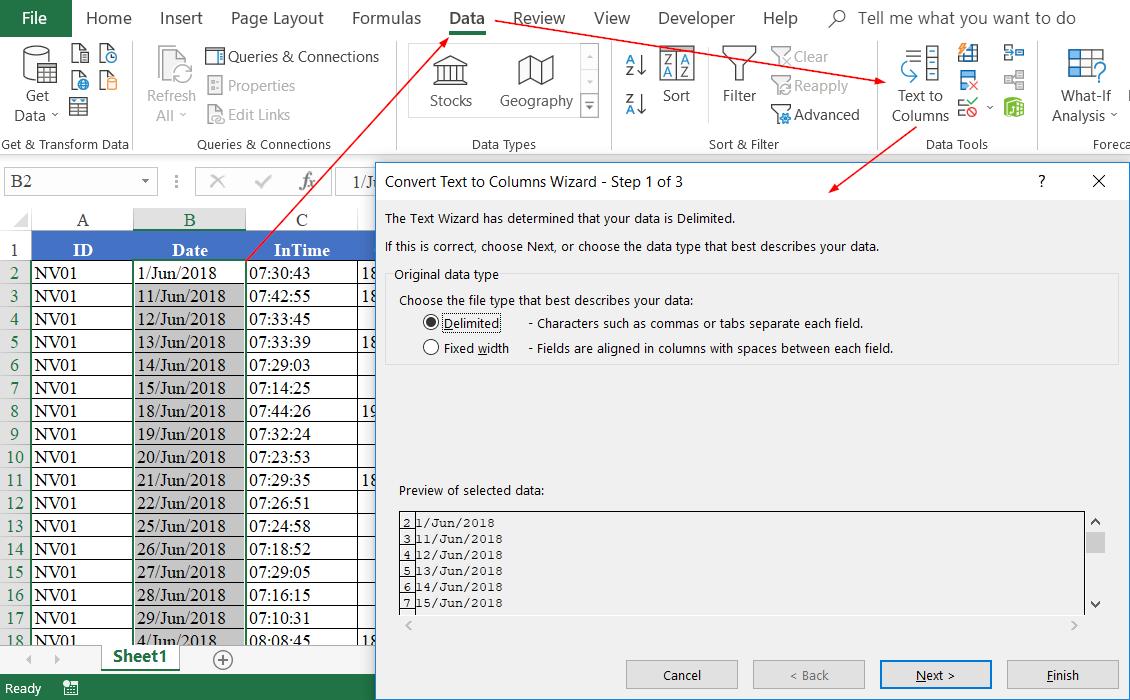Select the Sheet1 tab

click(140, 656)
